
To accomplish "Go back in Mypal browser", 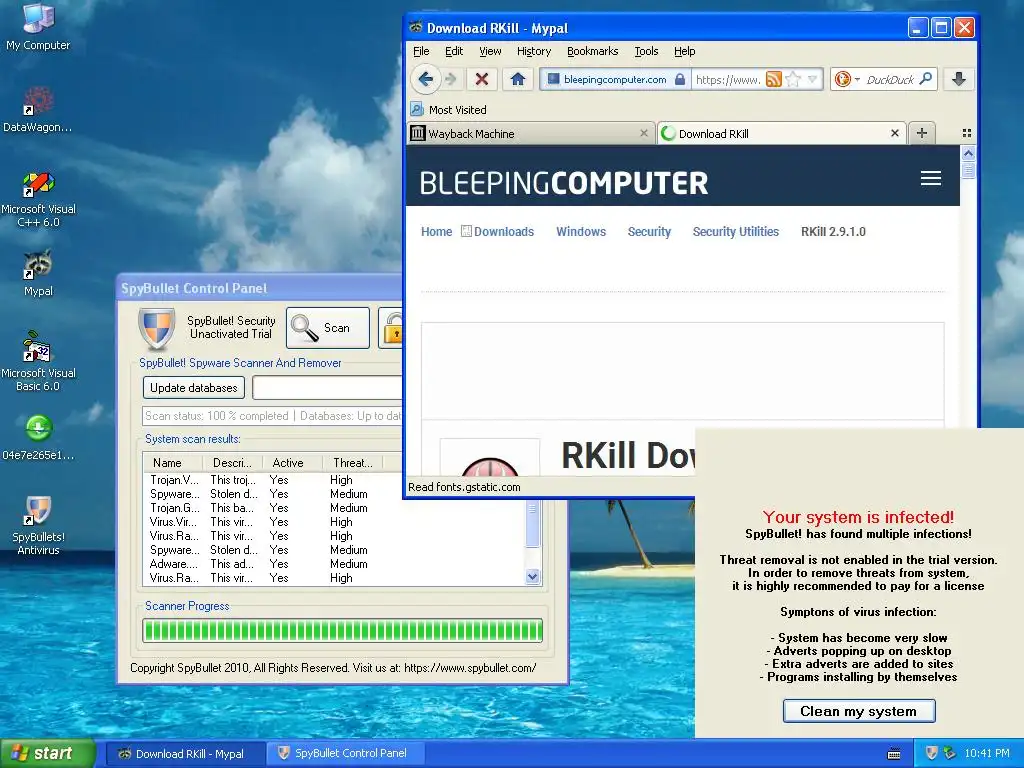I will point(426,79).
